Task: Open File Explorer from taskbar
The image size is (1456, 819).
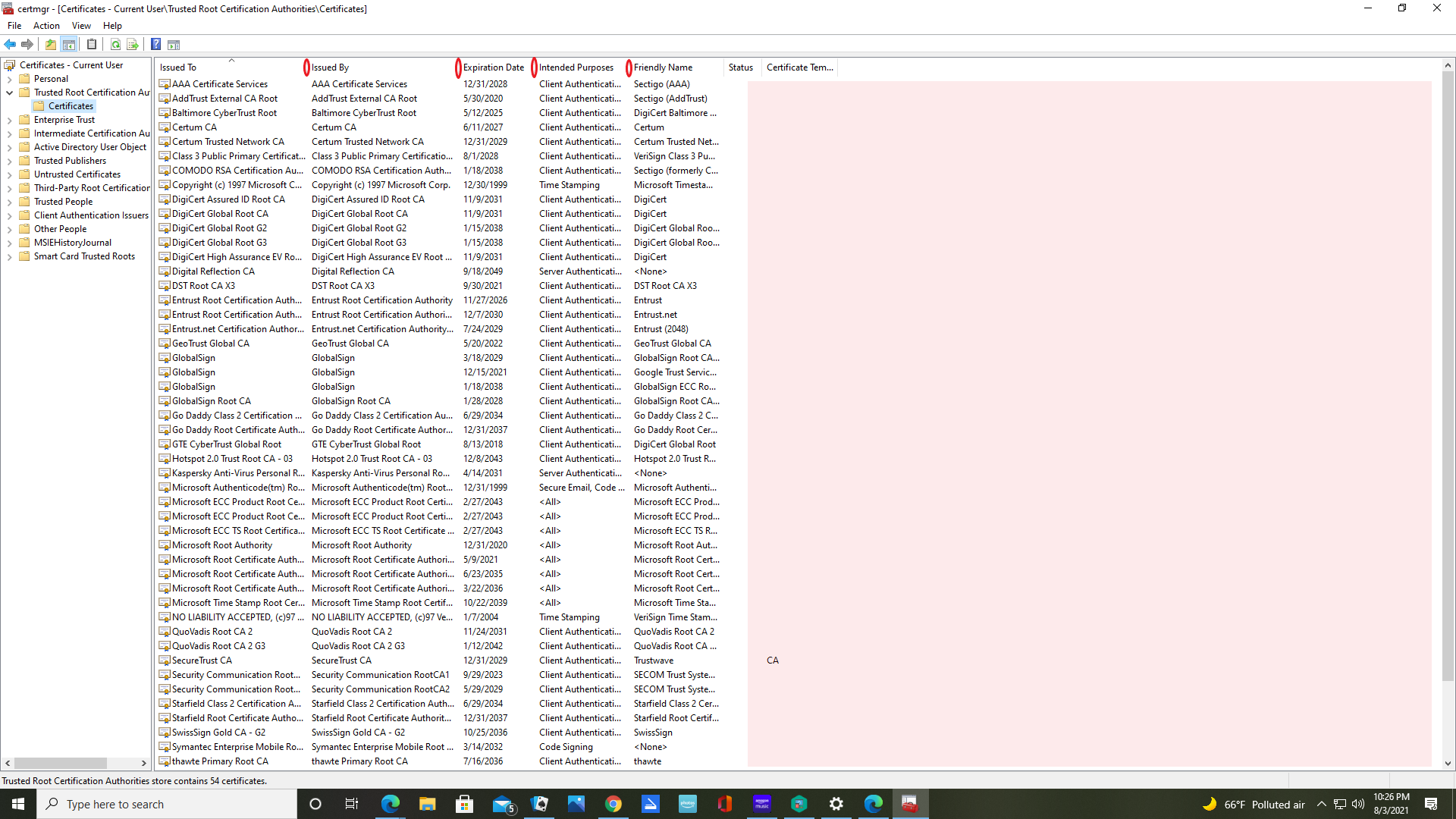Action: (x=427, y=804)
